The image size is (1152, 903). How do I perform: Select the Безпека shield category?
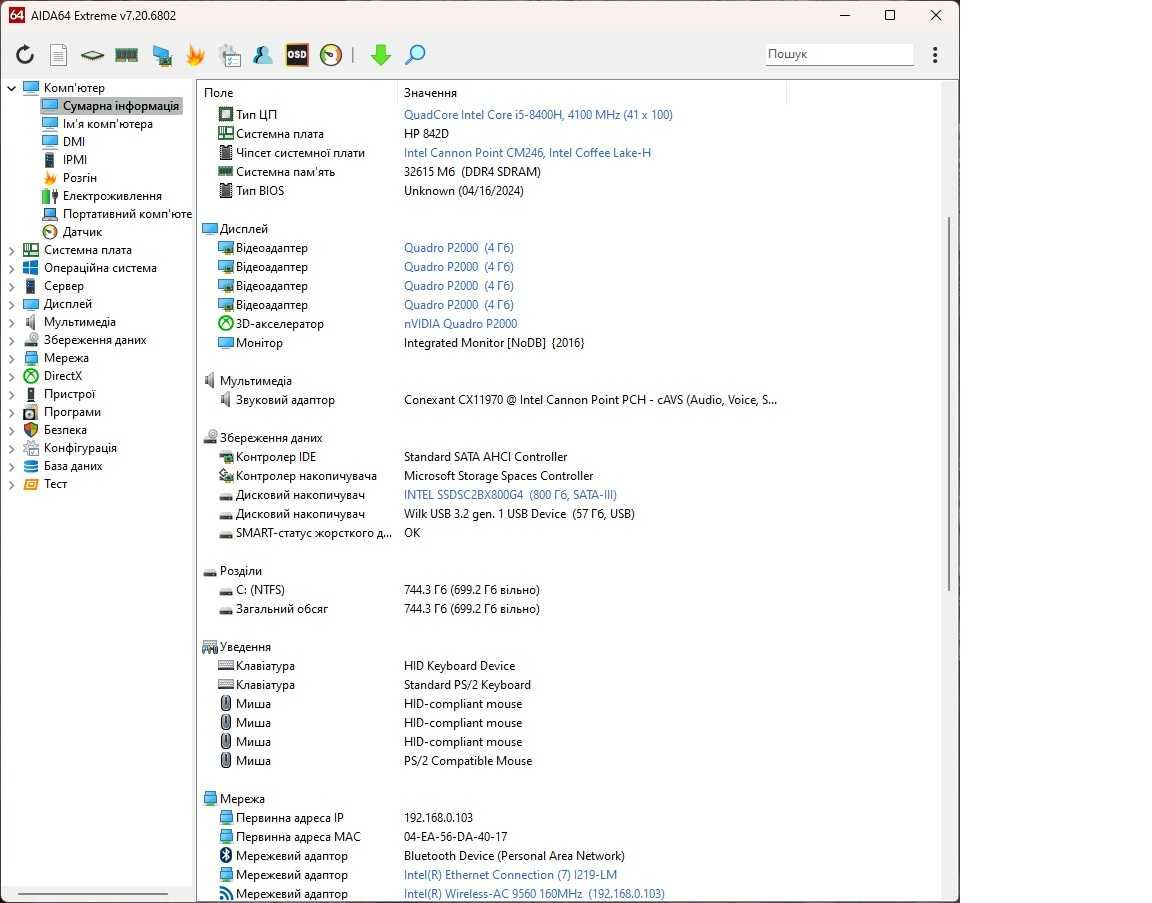pos(65,430)
